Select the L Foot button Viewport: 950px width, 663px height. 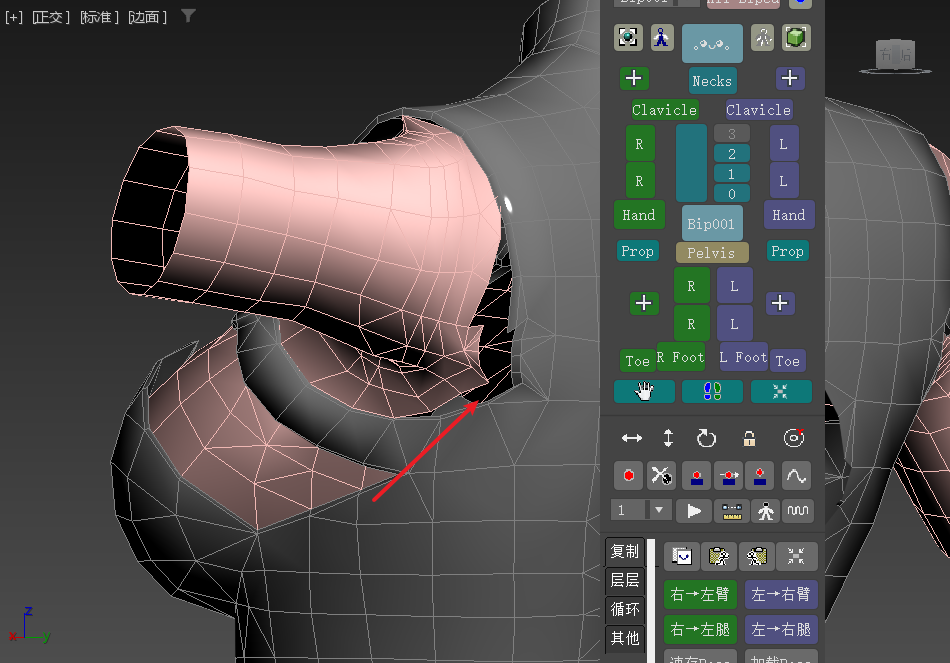(743, 358)
